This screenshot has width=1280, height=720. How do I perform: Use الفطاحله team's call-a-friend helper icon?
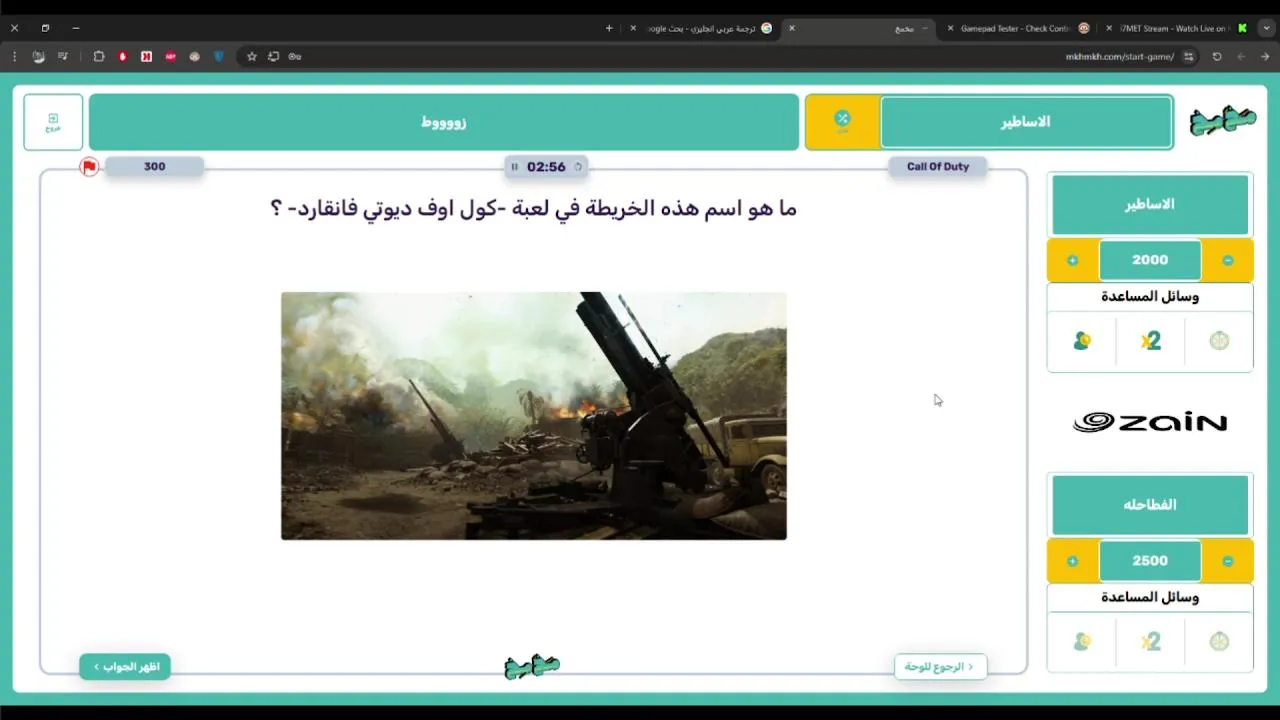pyautogui.click(x=1082, y=642)
